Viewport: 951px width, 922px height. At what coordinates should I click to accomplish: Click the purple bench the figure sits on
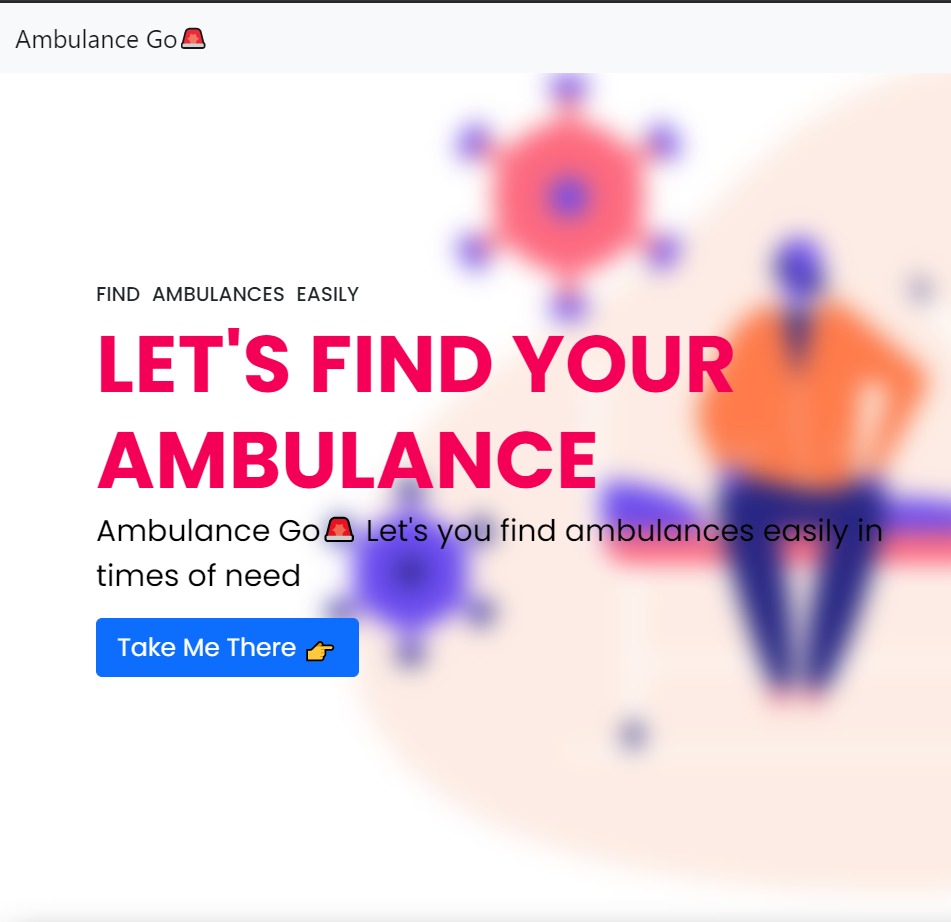[776, 522]
